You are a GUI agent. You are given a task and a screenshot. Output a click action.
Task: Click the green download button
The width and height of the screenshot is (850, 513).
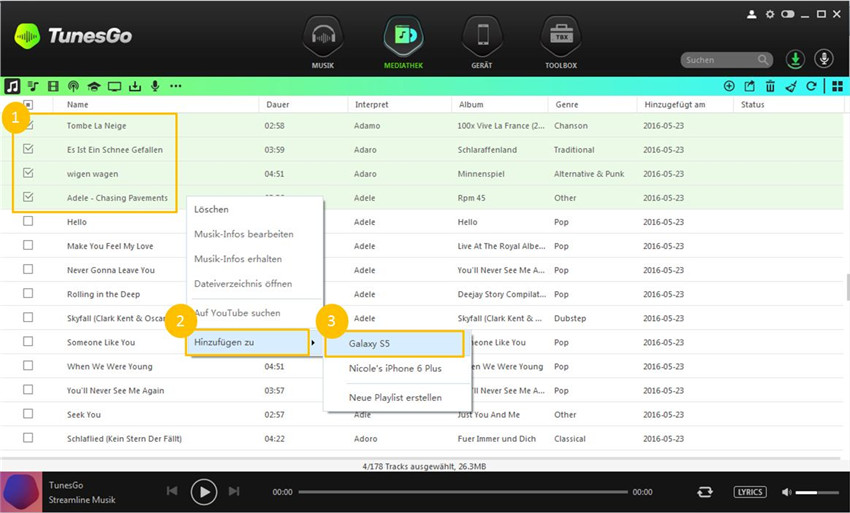pos(795,59)
